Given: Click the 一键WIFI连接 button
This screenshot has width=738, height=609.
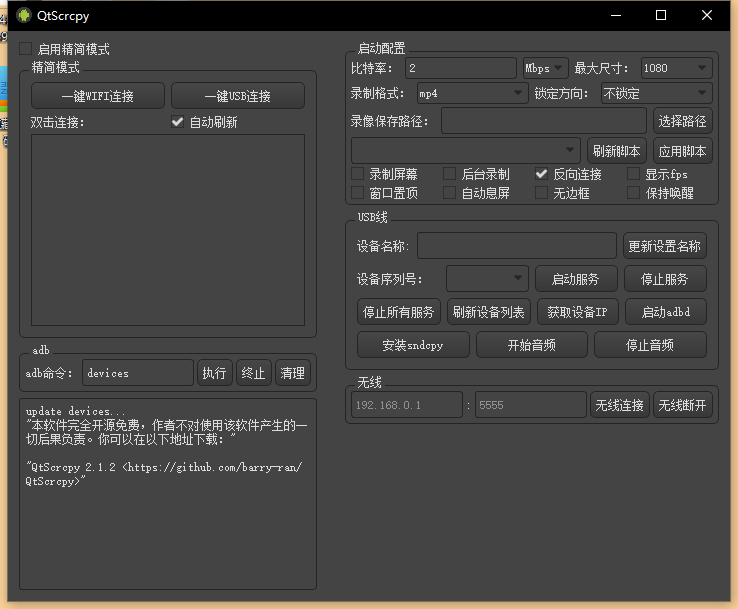Looking at the screenshot, I should tap(98, 96).
